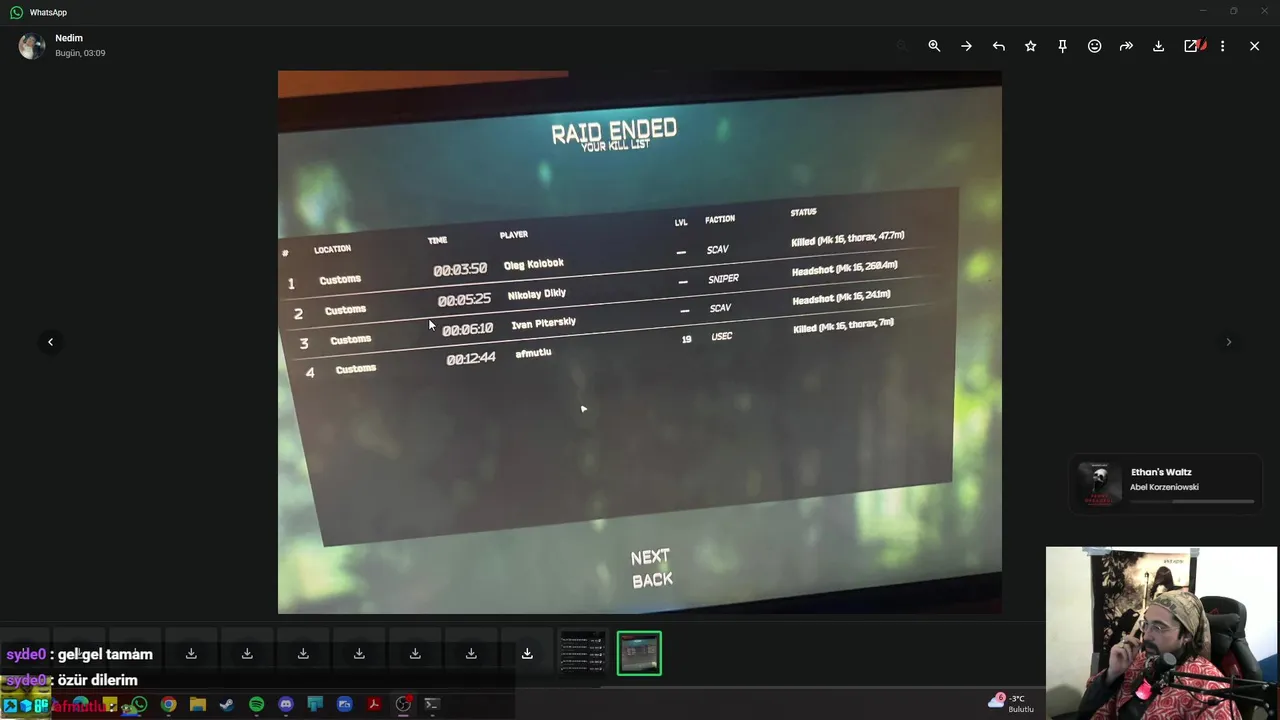
Task: Open Spotify from the taskbar
Action: 256,705
